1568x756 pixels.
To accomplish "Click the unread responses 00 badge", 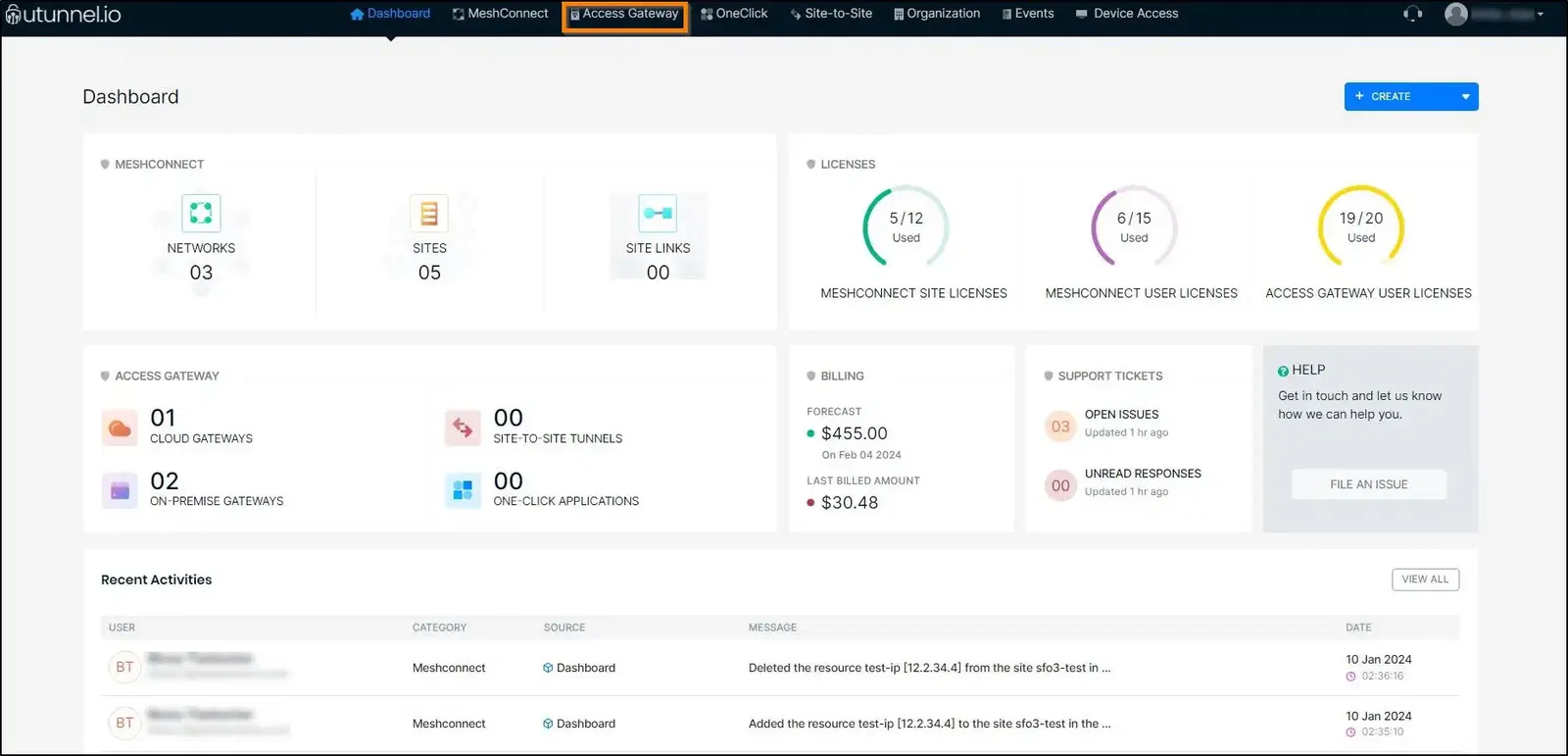I will tap(1060, 485).
